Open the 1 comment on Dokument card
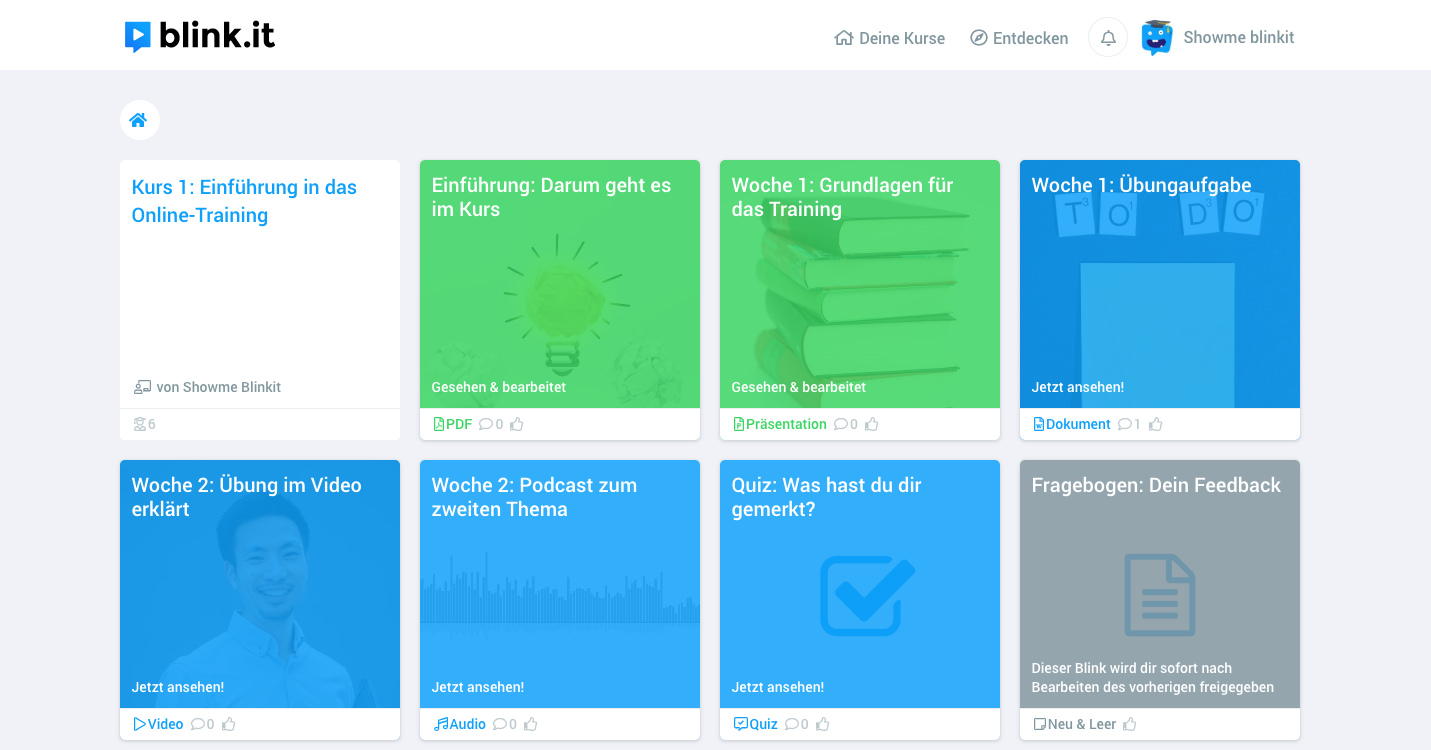The image size is (1431, 750). pos(1129,424)
